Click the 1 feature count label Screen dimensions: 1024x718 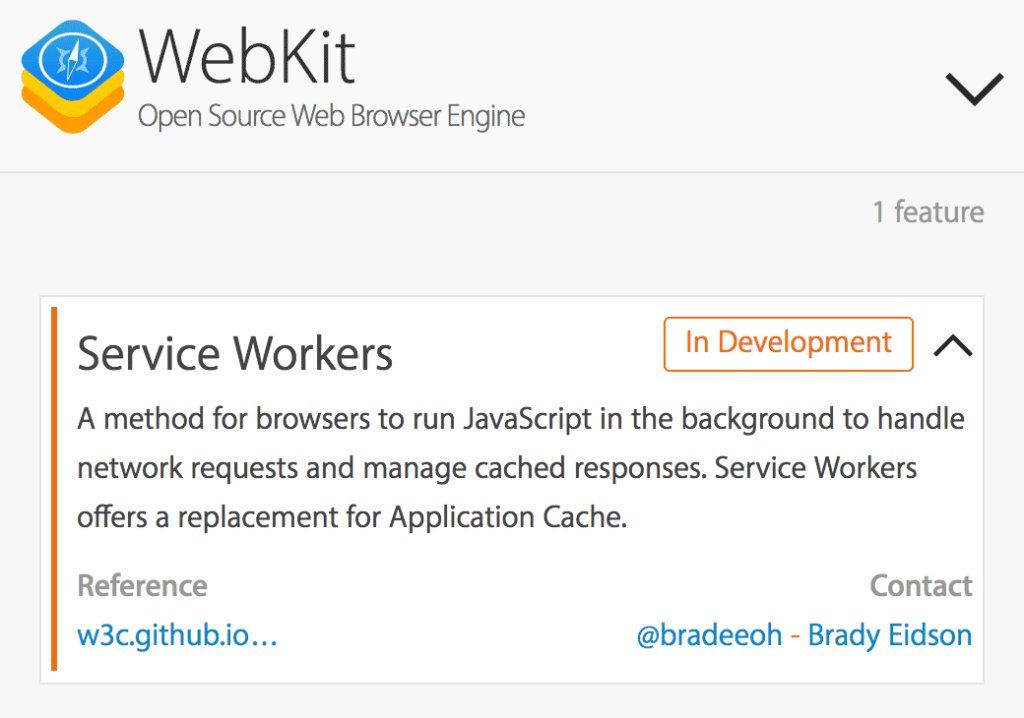928,212
